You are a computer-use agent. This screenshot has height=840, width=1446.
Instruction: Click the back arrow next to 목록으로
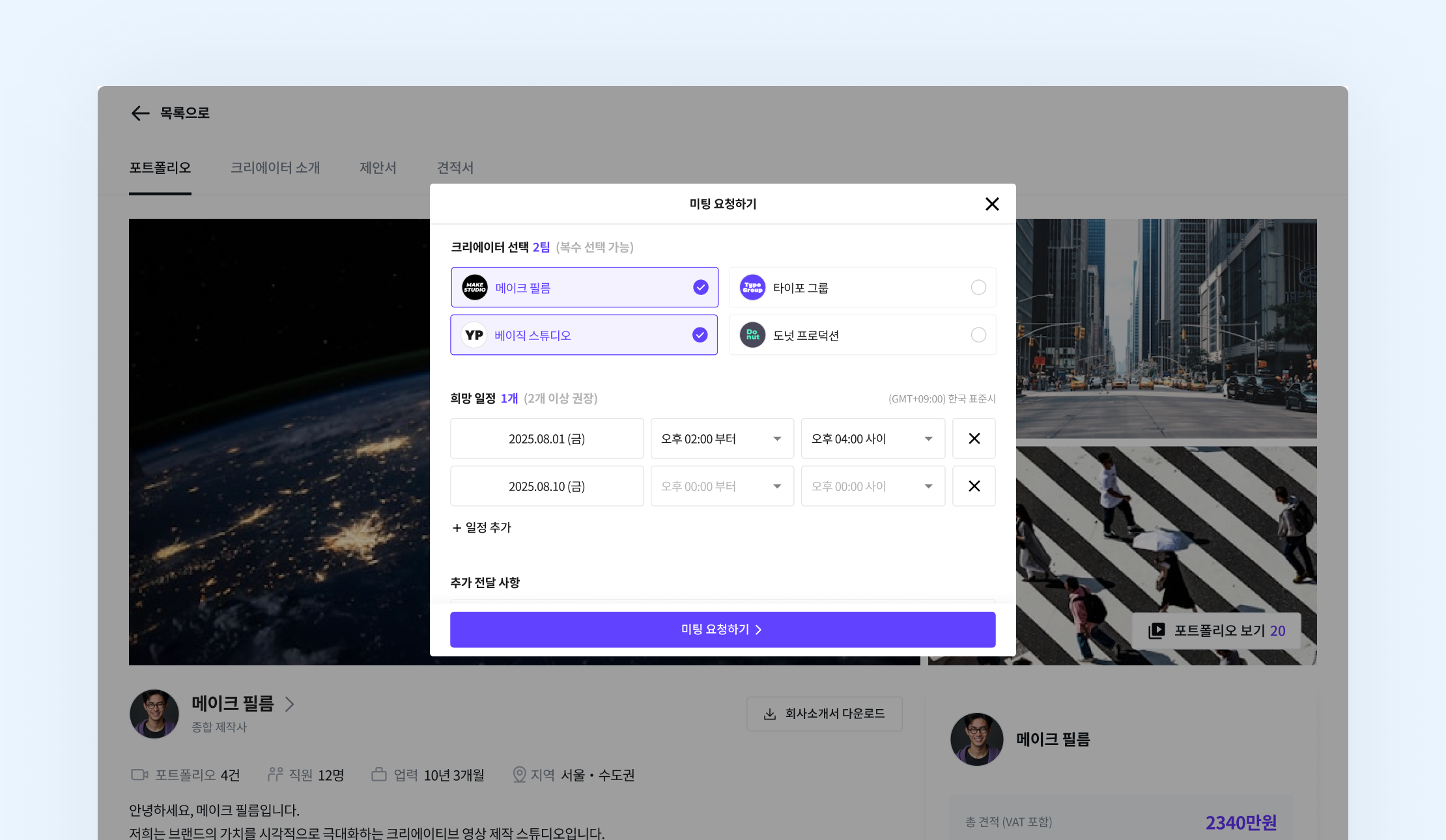(140, 113)
